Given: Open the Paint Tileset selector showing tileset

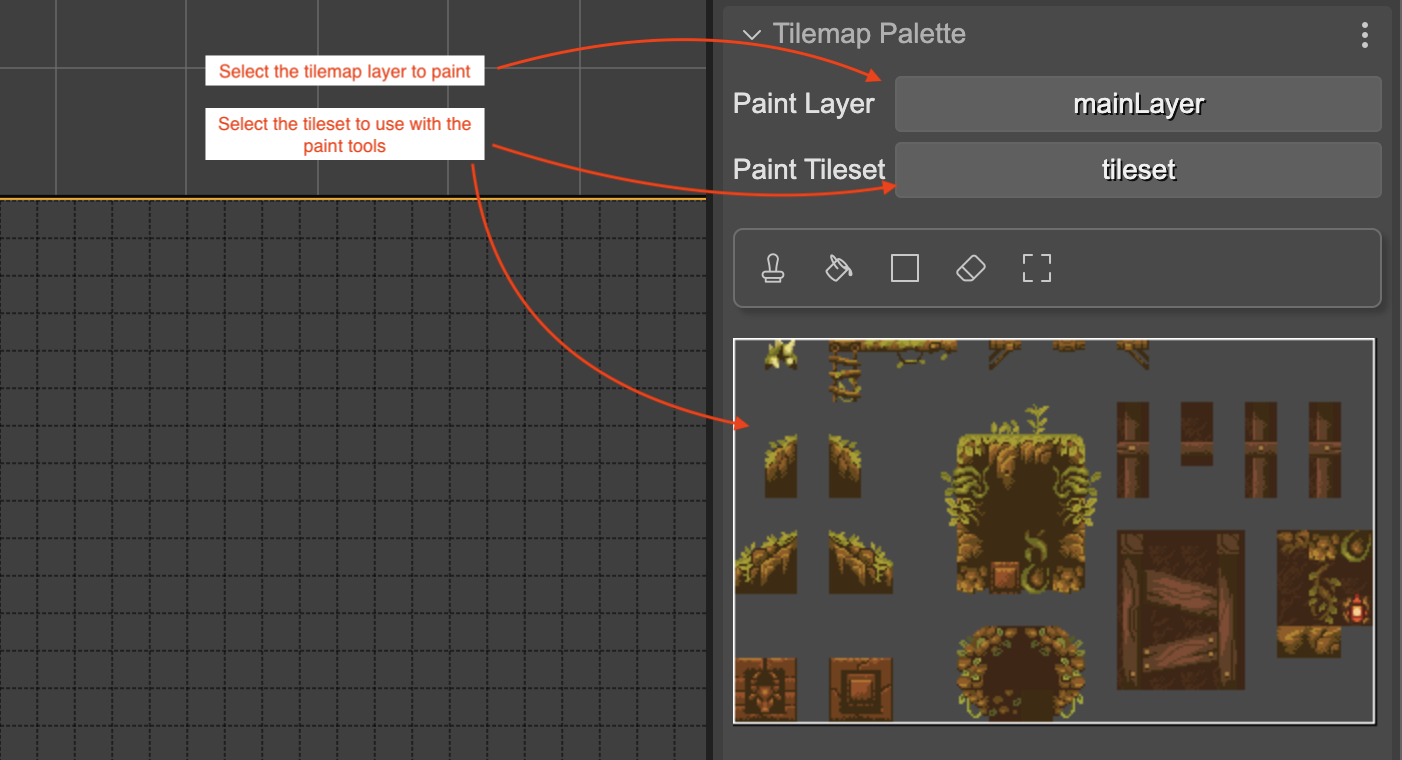Looking at the screenshot, I should click(x=1138, y=169).
